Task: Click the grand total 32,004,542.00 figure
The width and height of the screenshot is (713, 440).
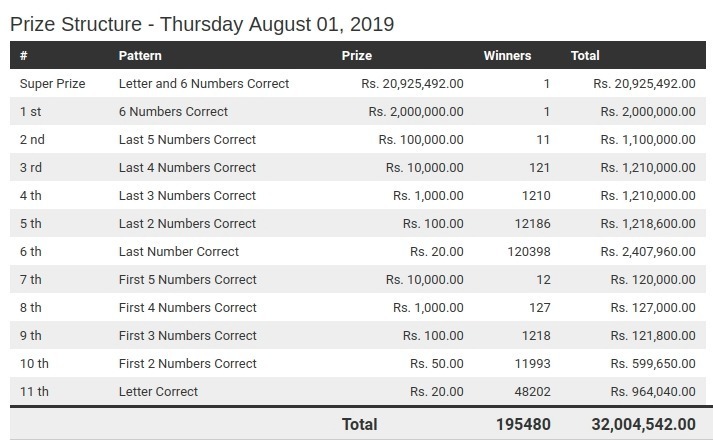Action: (643, 424)
